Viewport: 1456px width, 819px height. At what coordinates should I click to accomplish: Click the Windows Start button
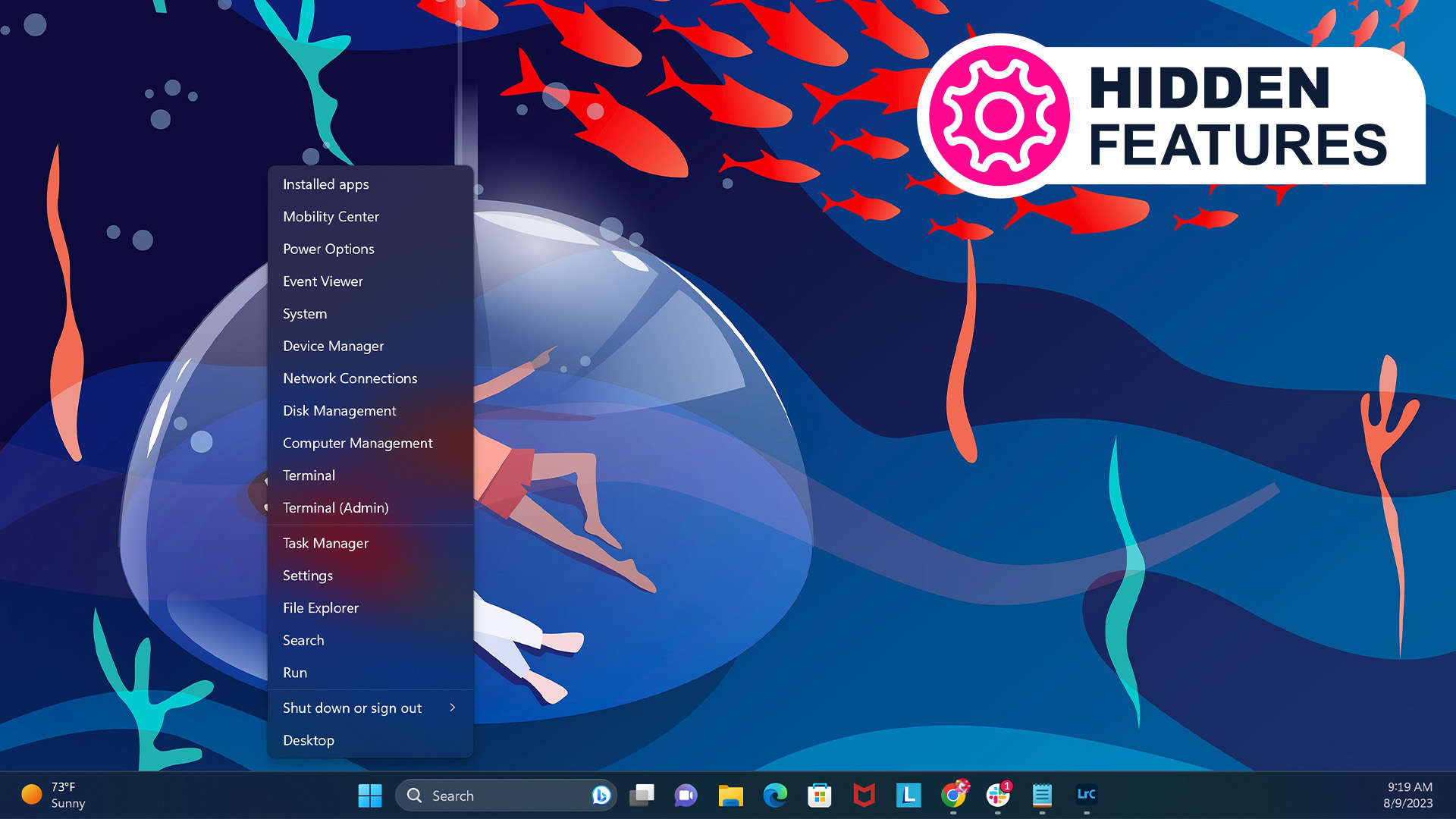coord(370,794)
